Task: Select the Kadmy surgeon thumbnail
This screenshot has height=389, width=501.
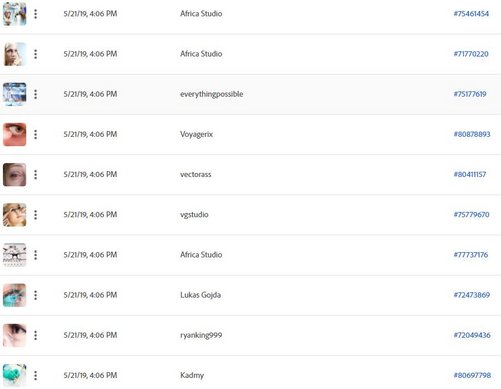Action: pyautogui.click(x=15, y=376)
